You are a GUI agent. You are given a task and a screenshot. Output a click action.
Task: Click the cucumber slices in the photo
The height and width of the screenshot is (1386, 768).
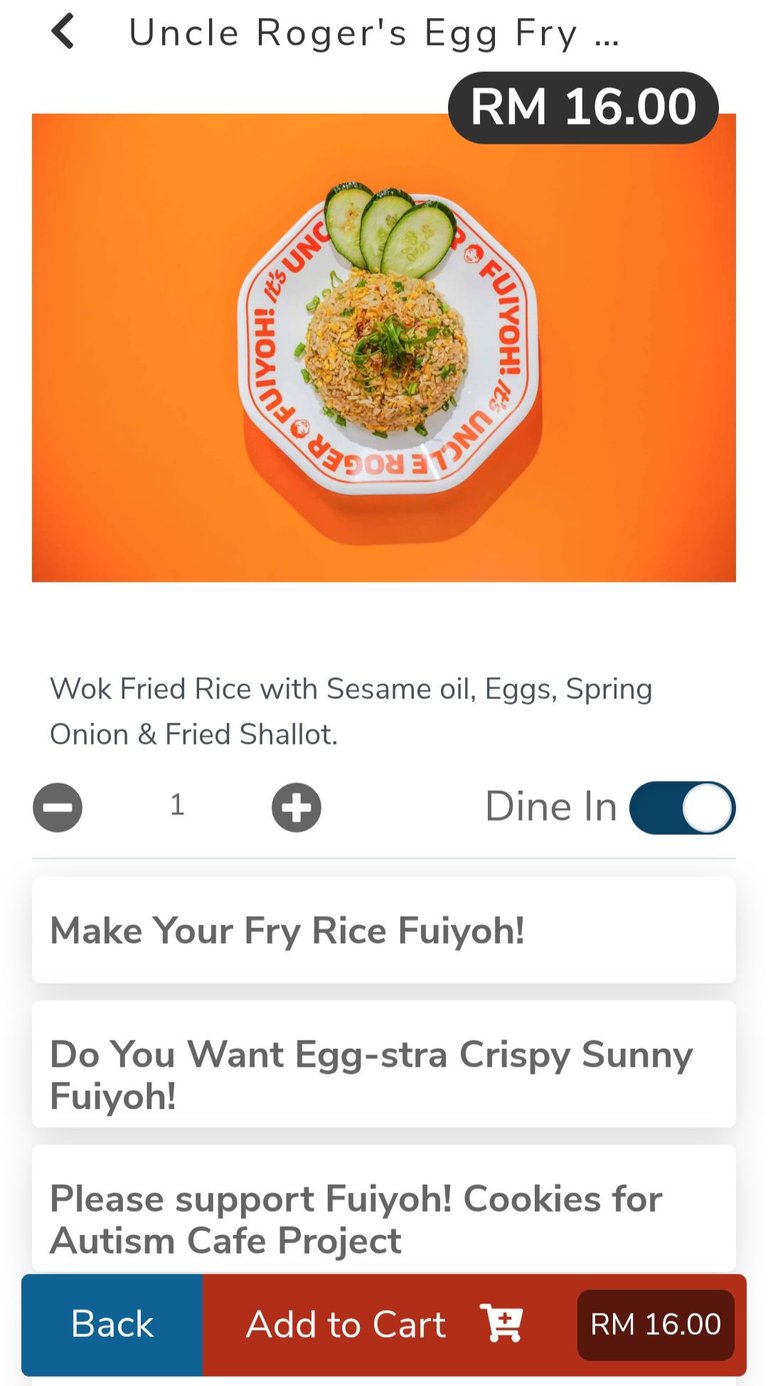click(390, 228)
